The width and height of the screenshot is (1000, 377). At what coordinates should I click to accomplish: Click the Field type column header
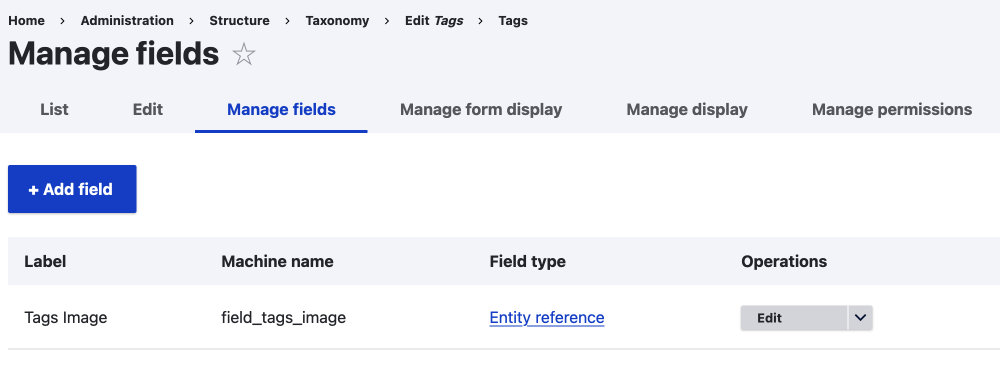(527, 262)
